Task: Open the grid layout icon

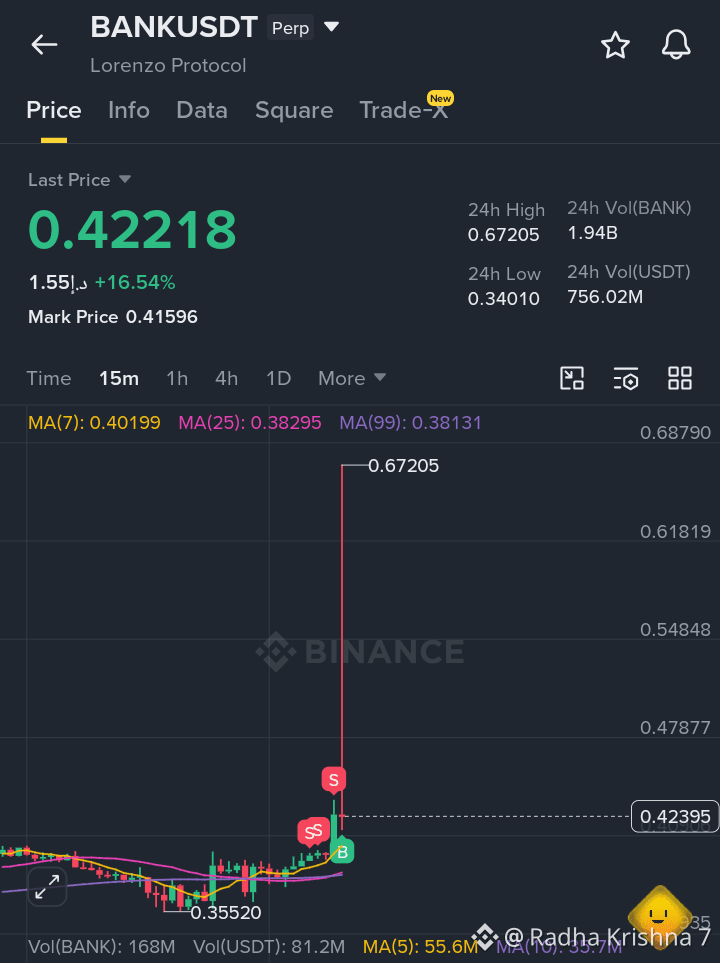Action: coord(680,378)
